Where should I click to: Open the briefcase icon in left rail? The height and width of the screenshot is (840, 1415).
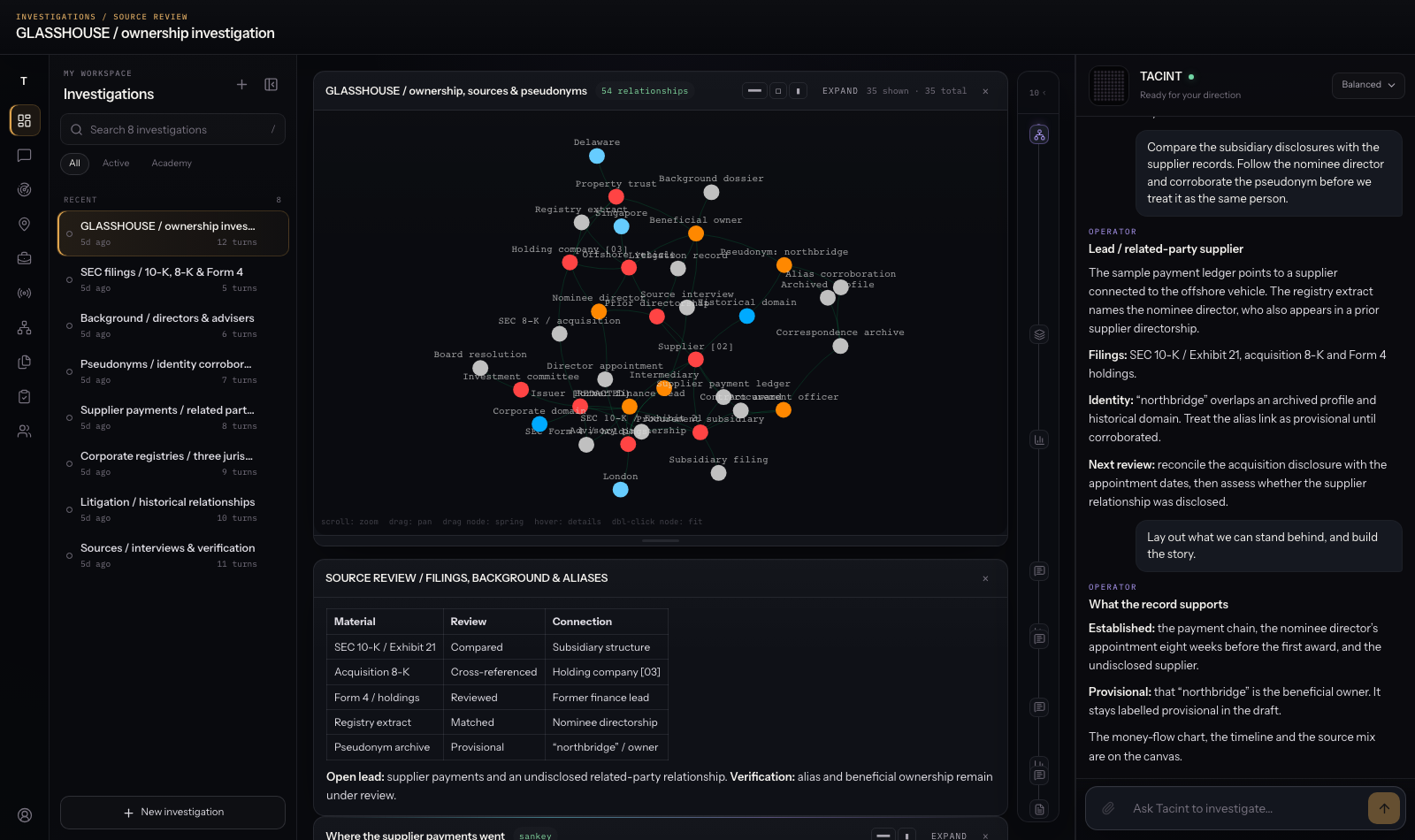click(25, 259)
